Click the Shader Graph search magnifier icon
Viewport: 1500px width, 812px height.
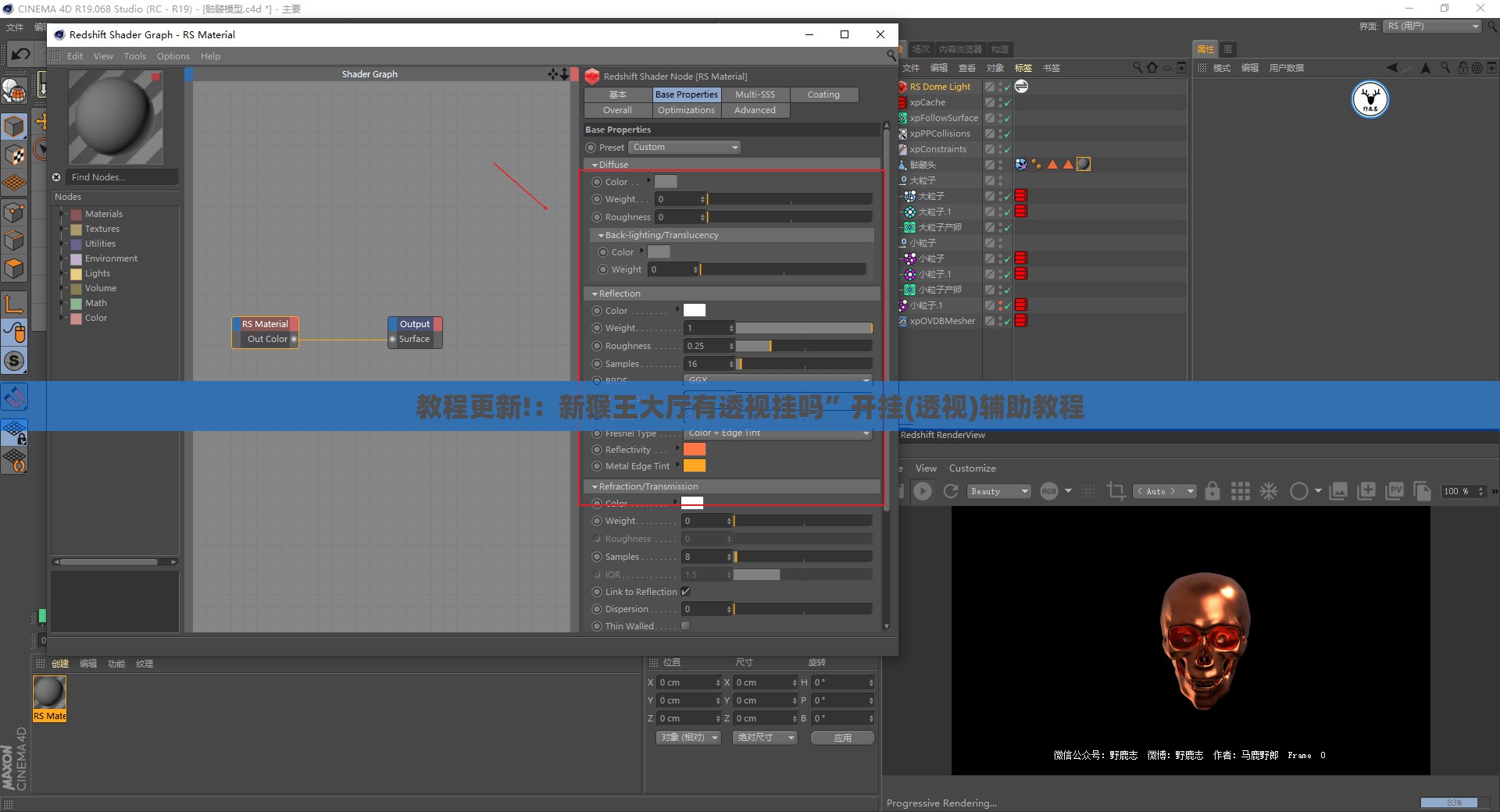click(891, 55)
